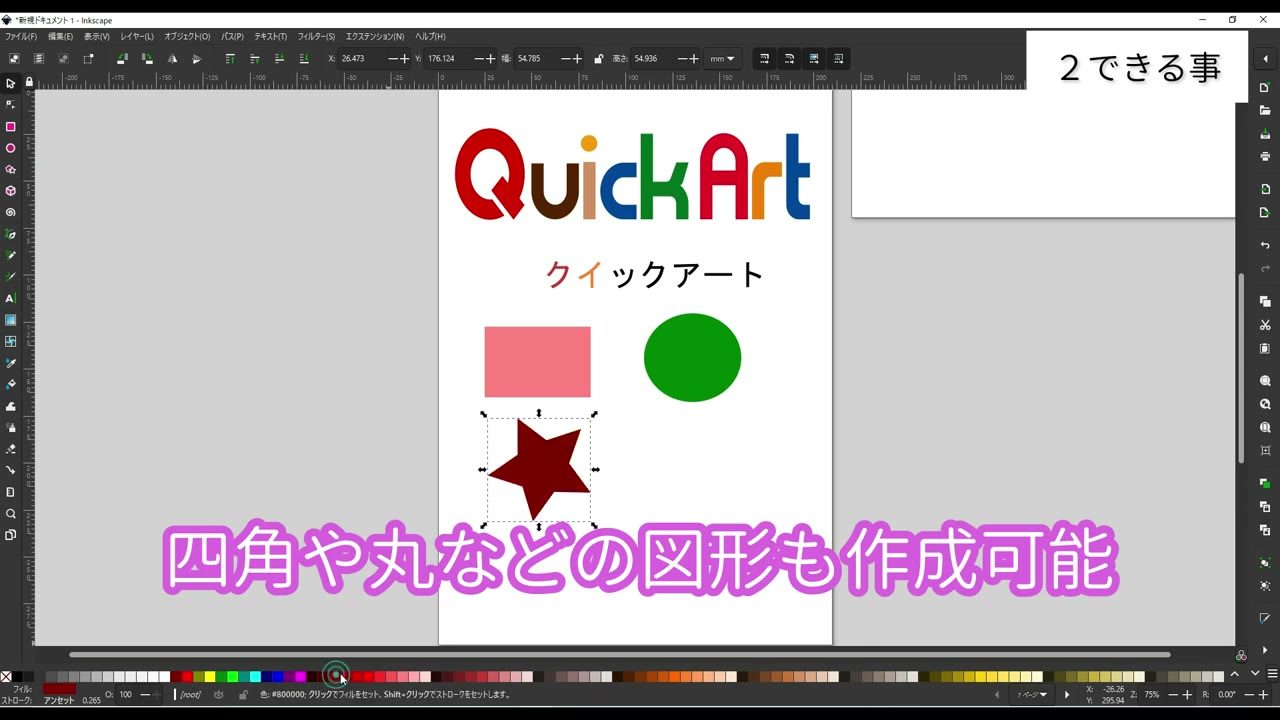Toggle guide lock at ruler corner
Image resolution: width=1280 pixels, height=720 pixels.
pyautogui.click(x=29, y=82)
